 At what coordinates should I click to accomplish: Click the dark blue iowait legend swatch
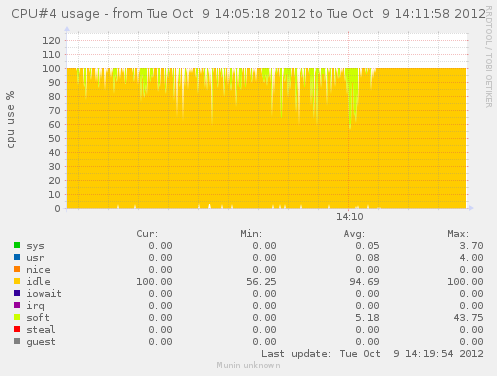point(17,293)
